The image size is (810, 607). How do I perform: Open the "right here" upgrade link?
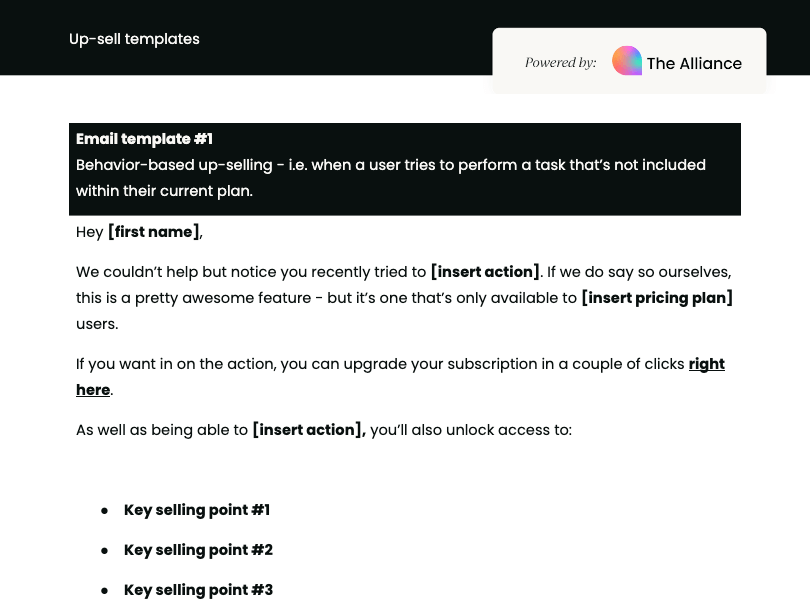point(706,364)
